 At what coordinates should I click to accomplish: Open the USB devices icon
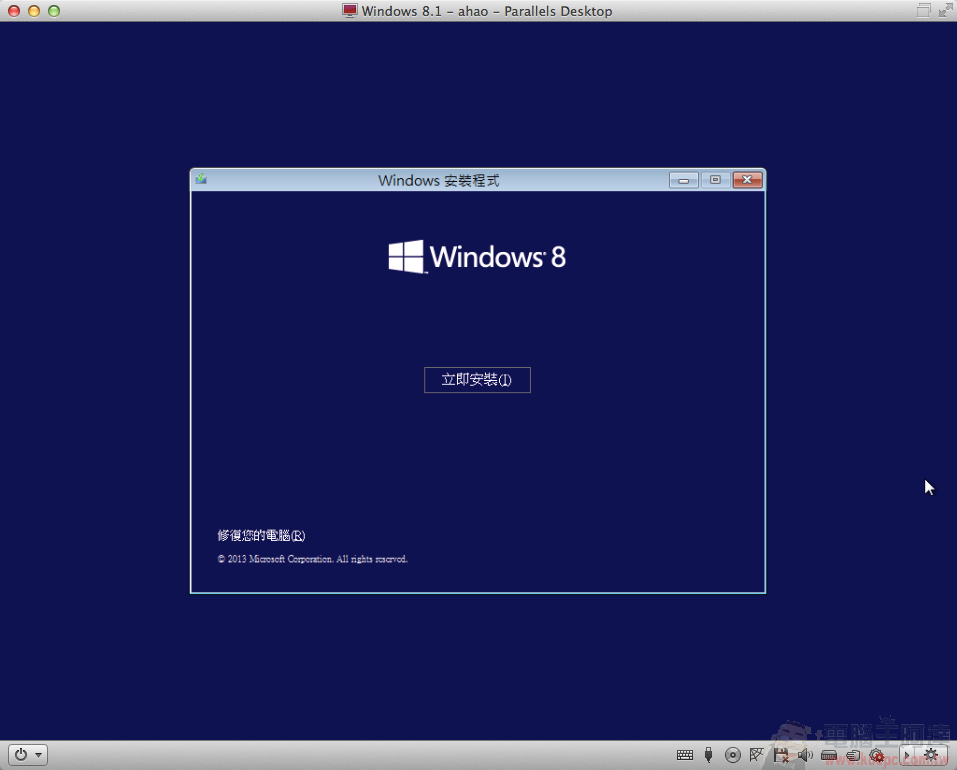coord(708,755)
